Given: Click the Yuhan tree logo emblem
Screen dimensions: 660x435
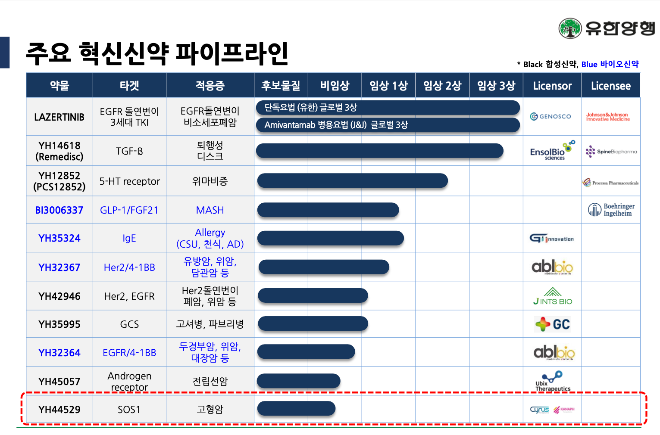Looking at the screenshot, I should point(570,28).
